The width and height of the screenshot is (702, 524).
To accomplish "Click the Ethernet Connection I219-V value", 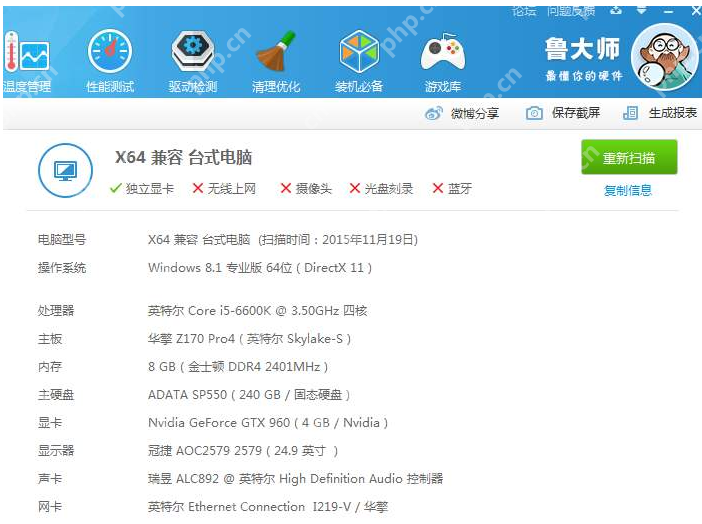I will 268,507.
